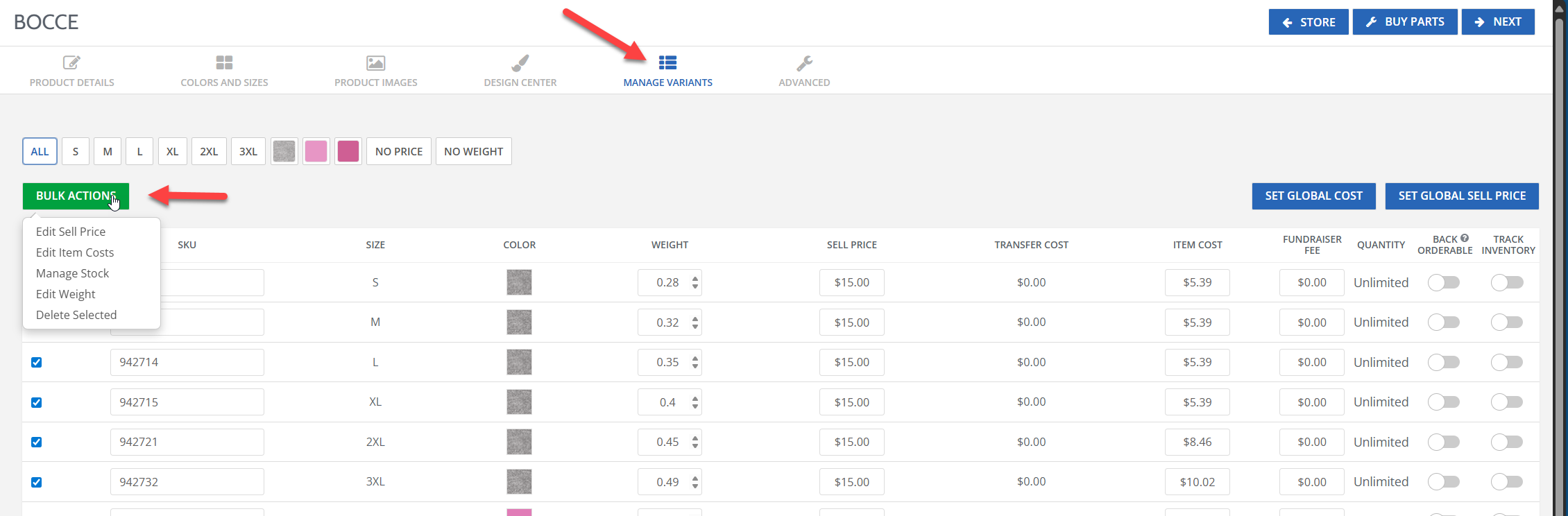This screenshot has height=516, width=1568.
Task: Increase weight stepper in the 0.28 row
Action: tap(695, 279)
